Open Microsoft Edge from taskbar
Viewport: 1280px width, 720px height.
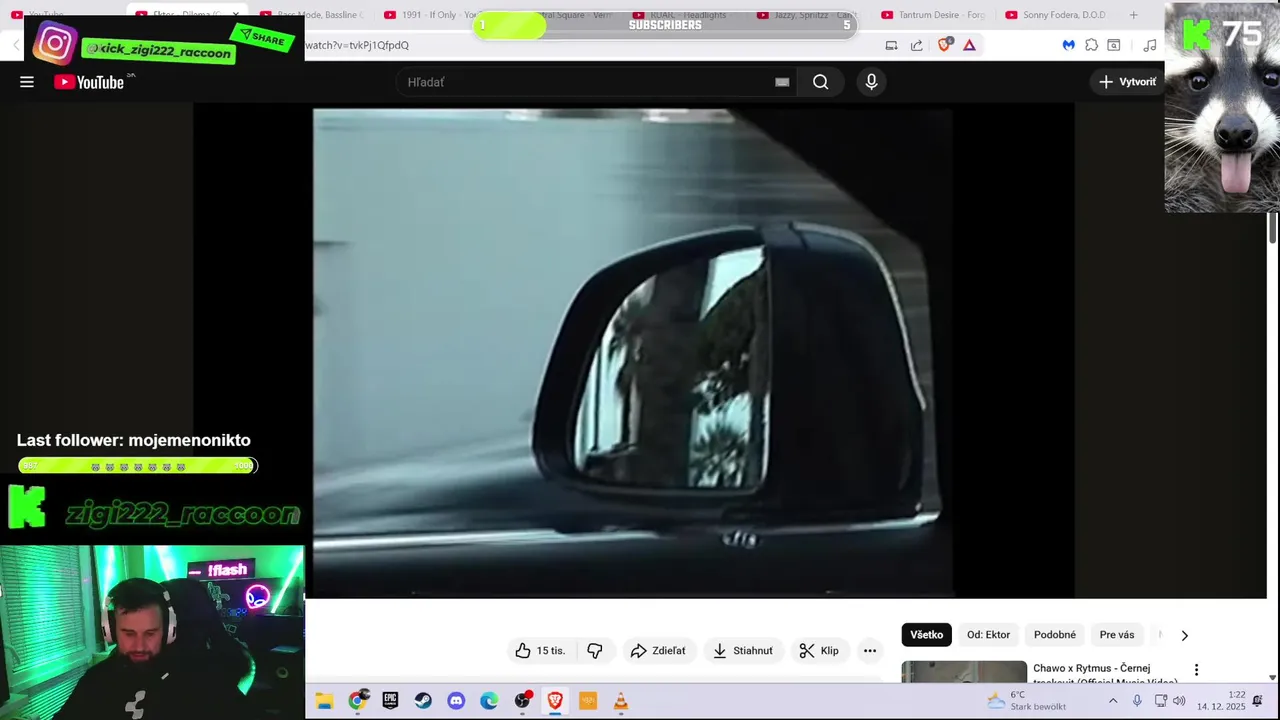tap(489, 701)
